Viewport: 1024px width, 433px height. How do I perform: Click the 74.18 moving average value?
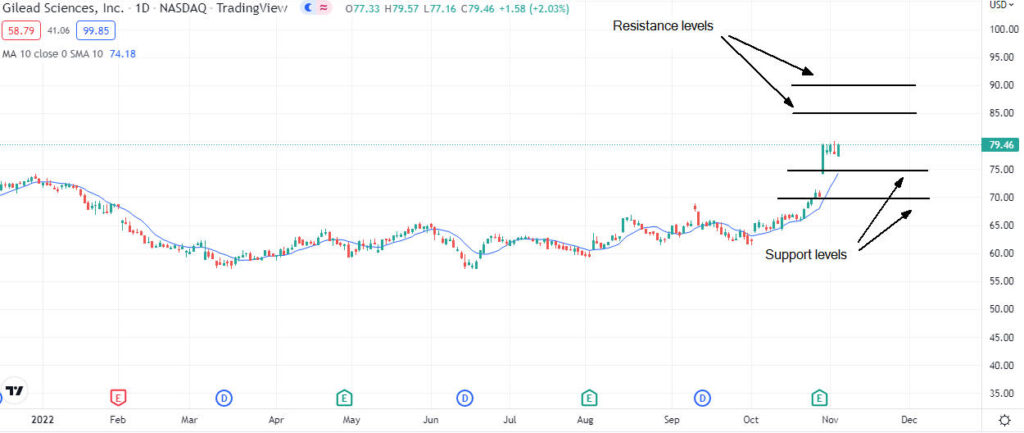point(122,54)
